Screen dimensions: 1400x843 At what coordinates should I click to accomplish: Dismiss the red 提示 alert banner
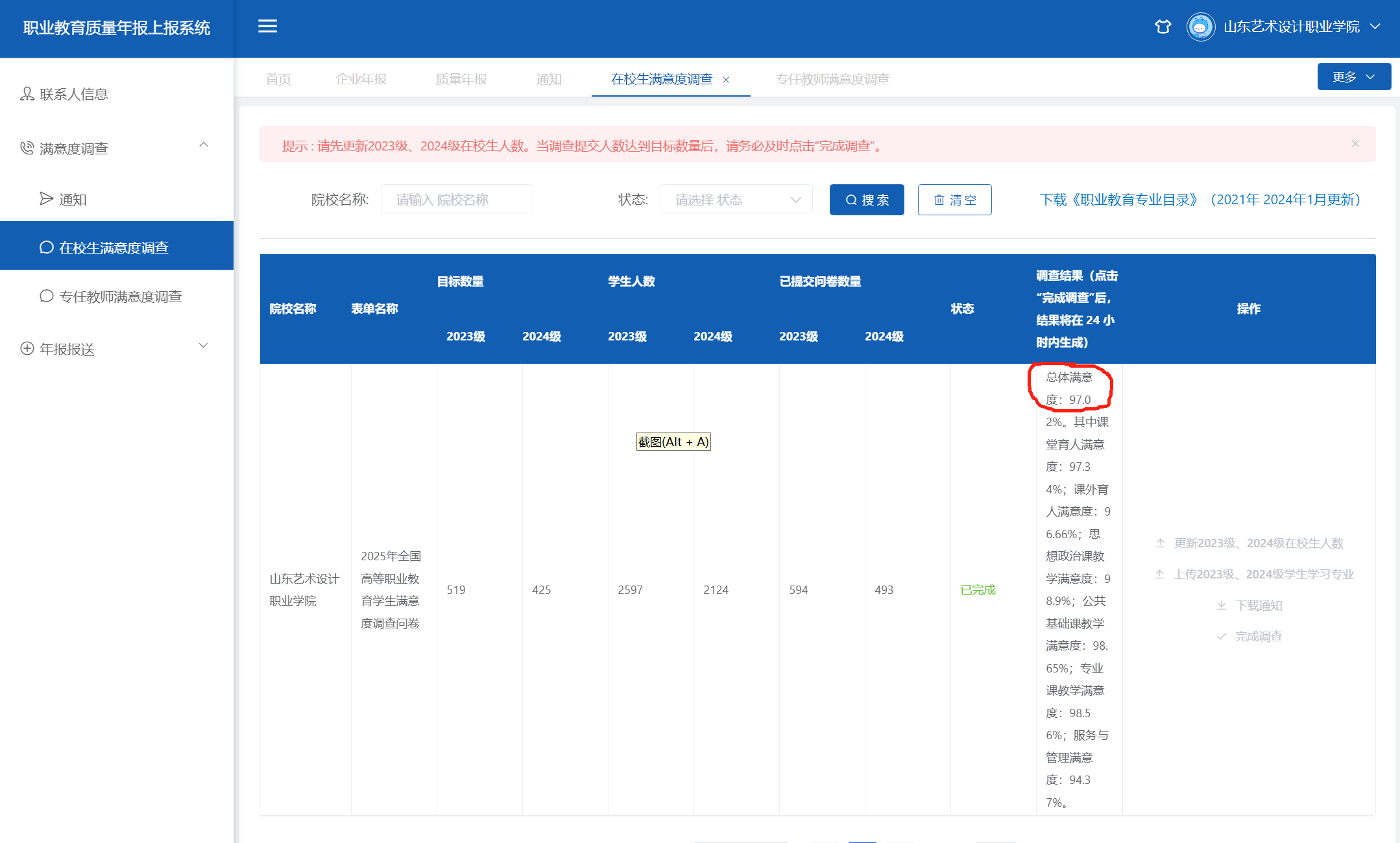pos(1355,144)
